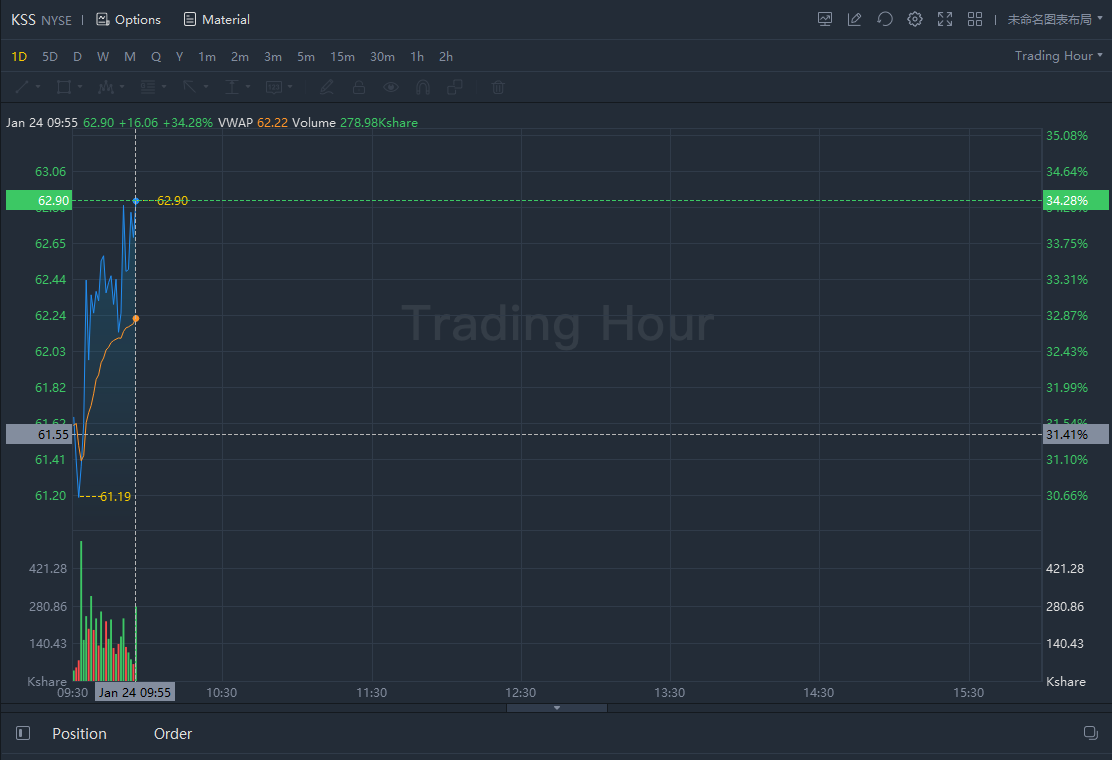Expand the rectangle shape tool dropdown arrow

point(80,87)
